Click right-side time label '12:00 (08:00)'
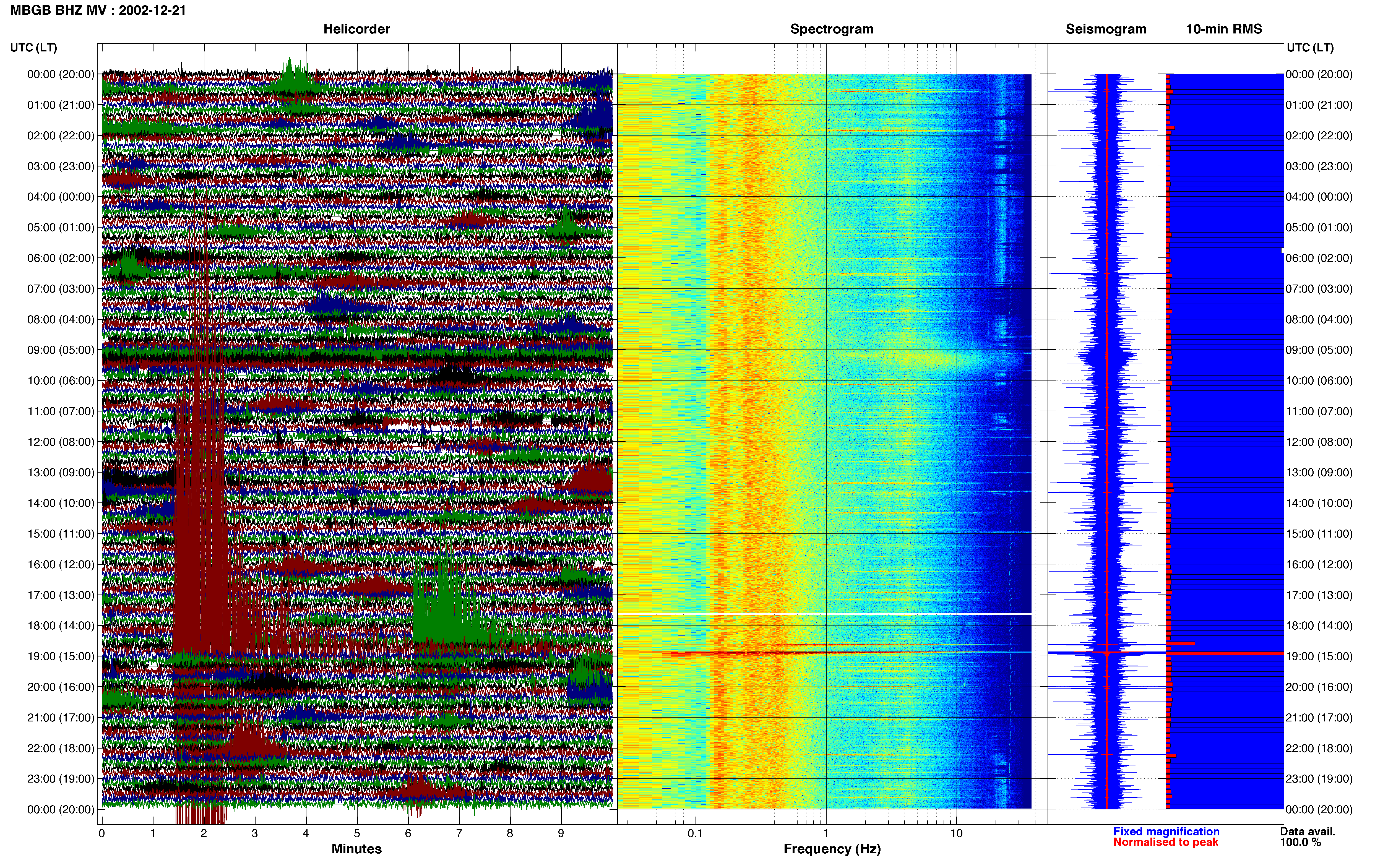The image size is (1388, 868). (x=1319, y=442)
